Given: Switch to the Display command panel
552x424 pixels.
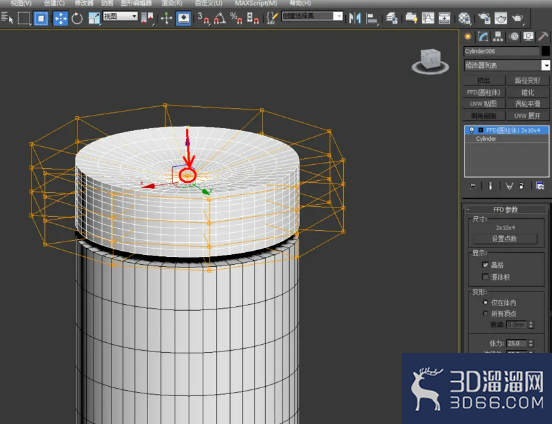Looking at the screenshot, I should (x=528, y=37).
